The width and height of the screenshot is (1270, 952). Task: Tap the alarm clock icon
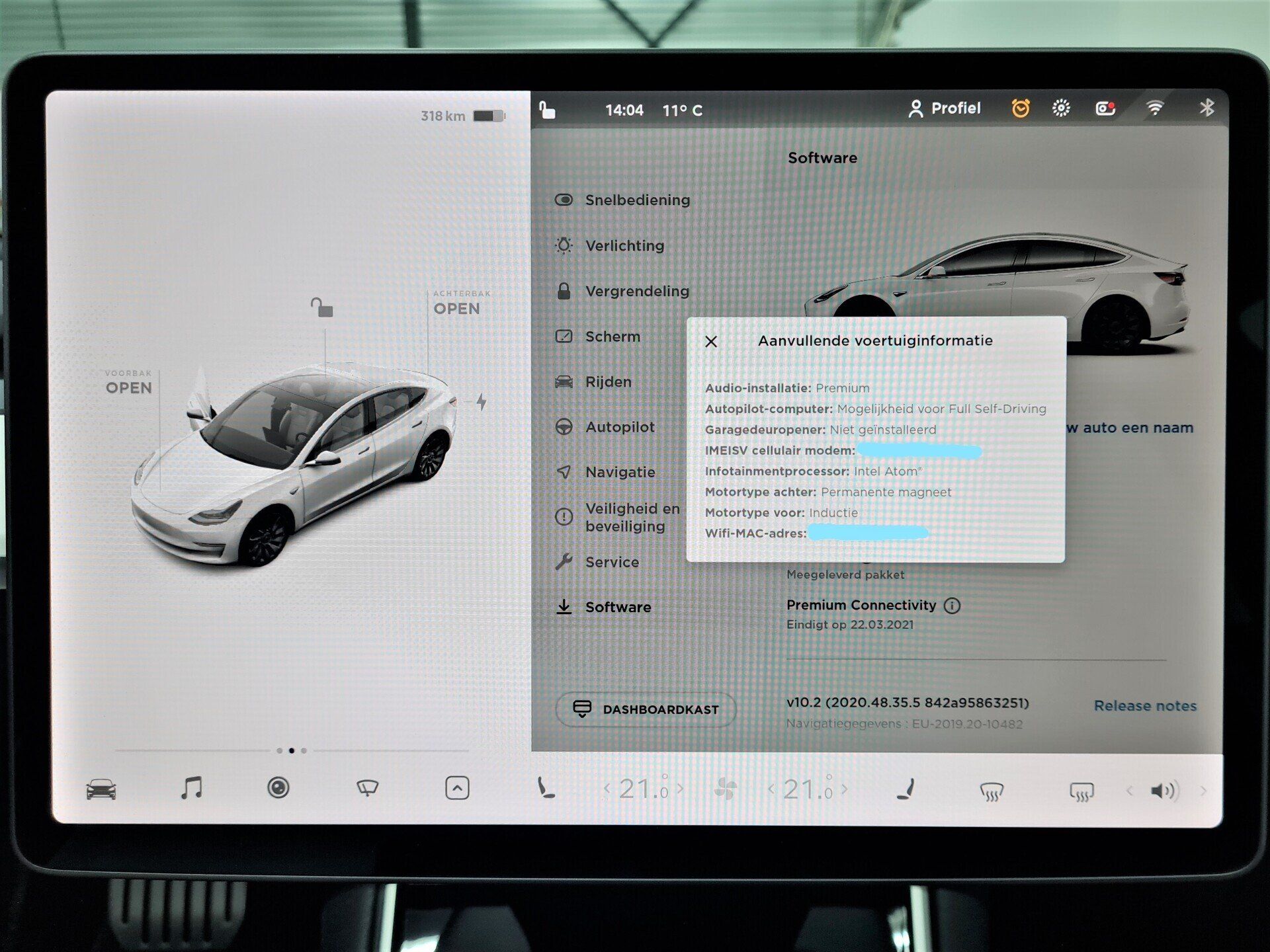point(1020,108)
